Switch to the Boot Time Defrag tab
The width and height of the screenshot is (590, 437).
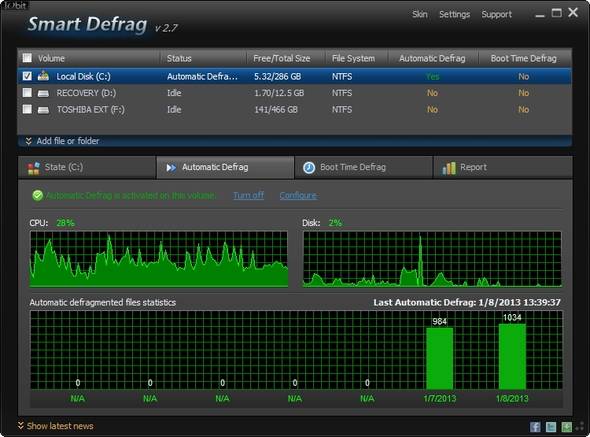click(x=363, y=167)
